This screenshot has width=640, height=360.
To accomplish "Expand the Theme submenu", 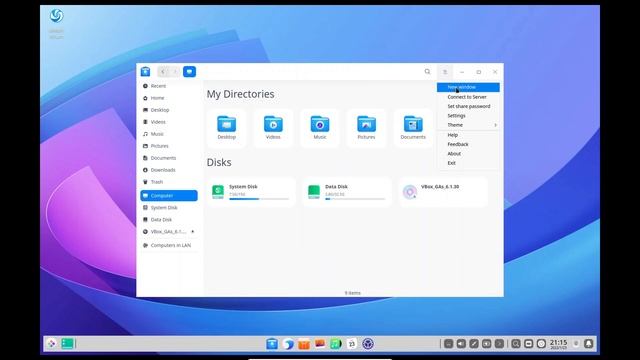I will (468, 125).
